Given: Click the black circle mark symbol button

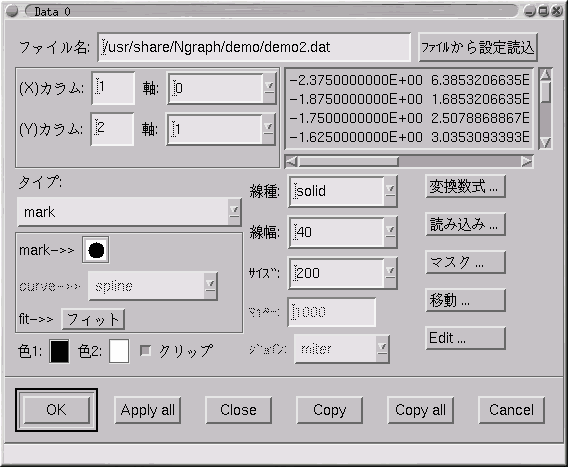Looking at the screenshot, I should click(96, 250).
